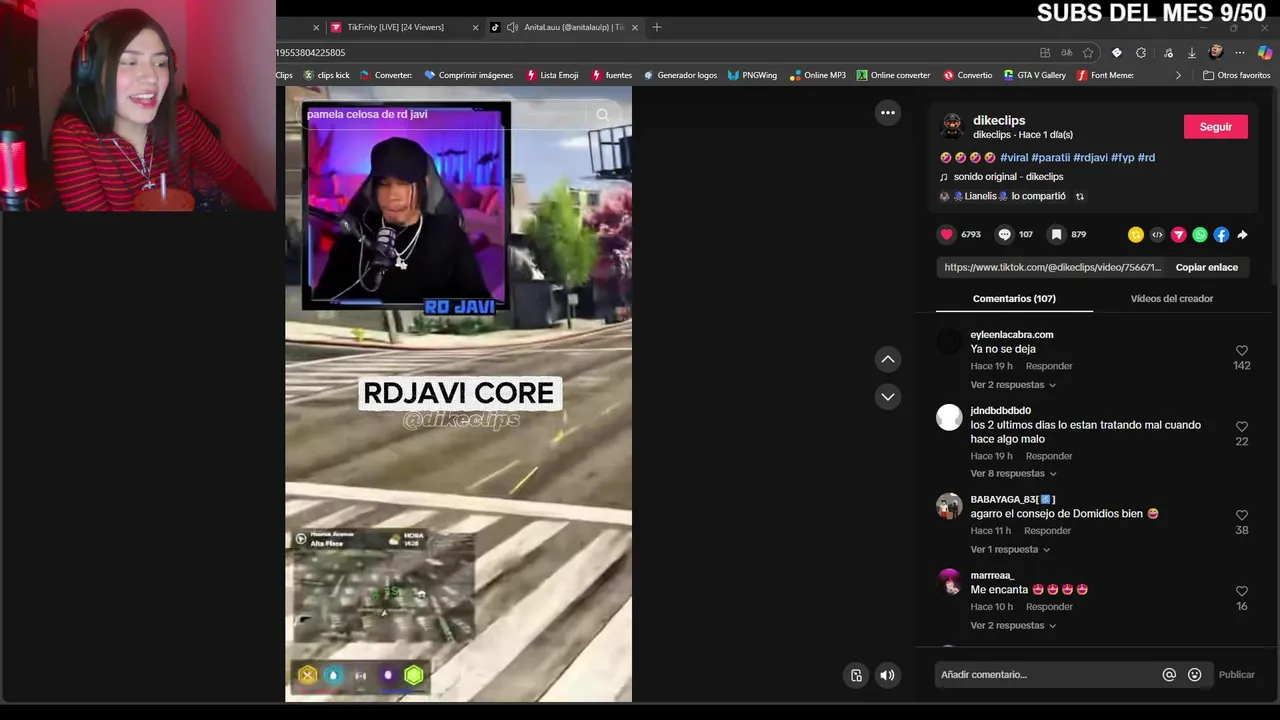Switch to 'Comentarios (107)' tab
The width and height of the screenshot is (1280, 720).
click(x=1014, y=299)
